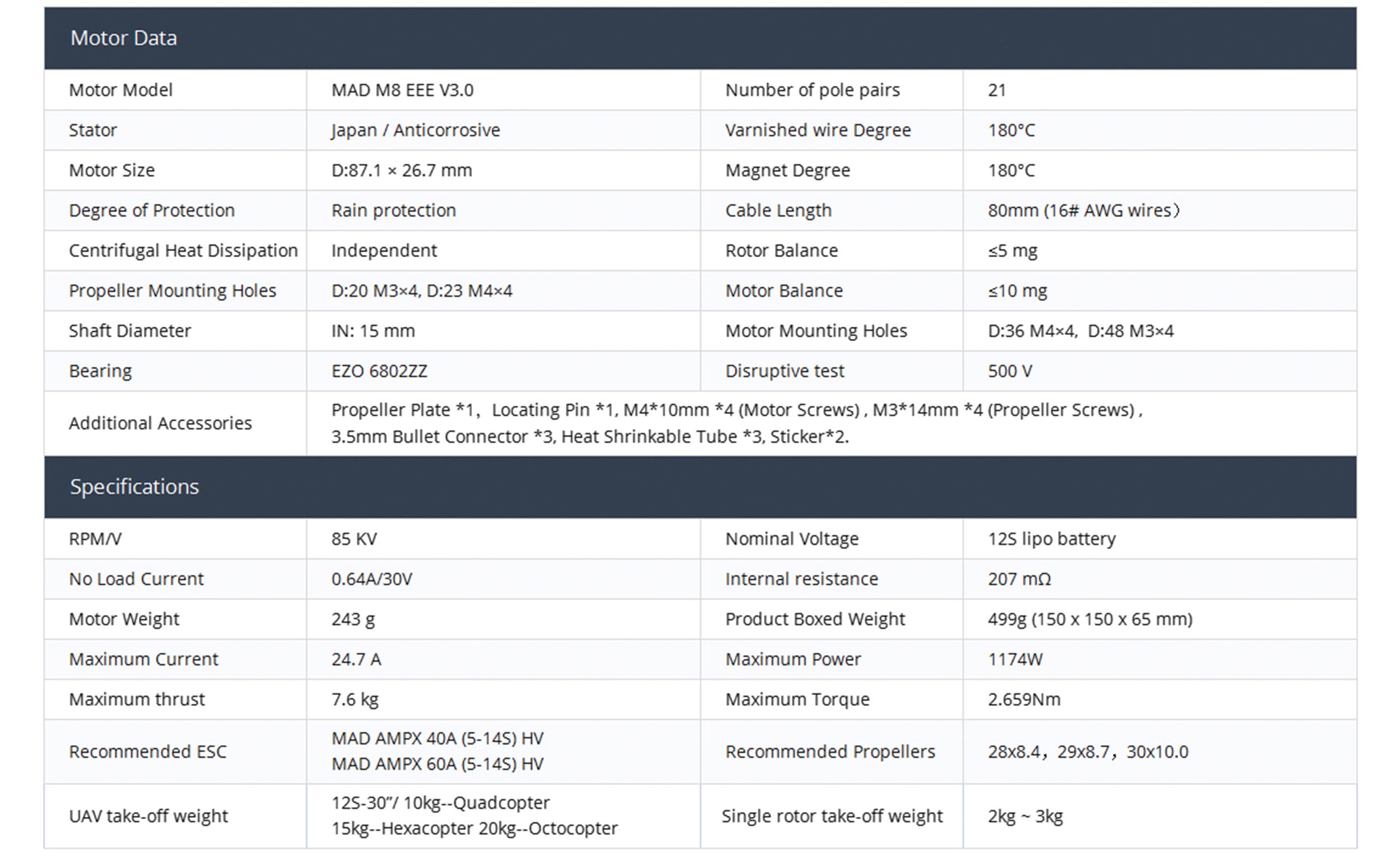Select the 28x8.4, 29x8.7, 30x10.0 propellers value
Screen dimensions: 1400x865
coord(1088,752)
